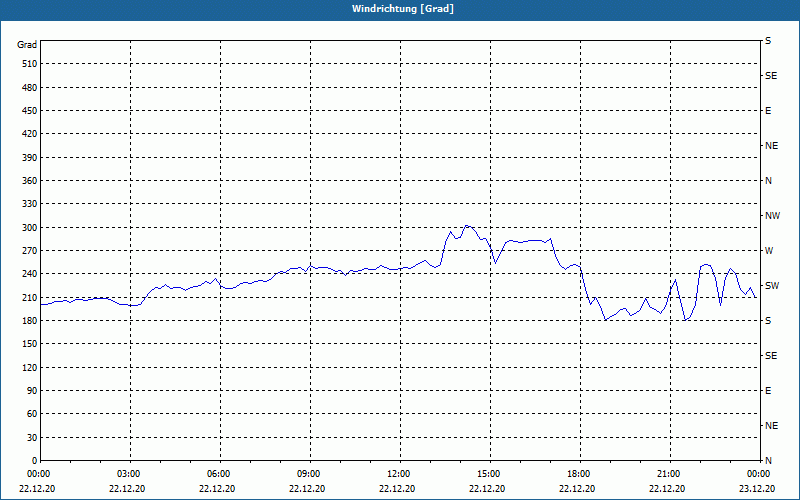Pick the 390 degree axis label
Screen dimensions: 800x500
pos(30,157)
